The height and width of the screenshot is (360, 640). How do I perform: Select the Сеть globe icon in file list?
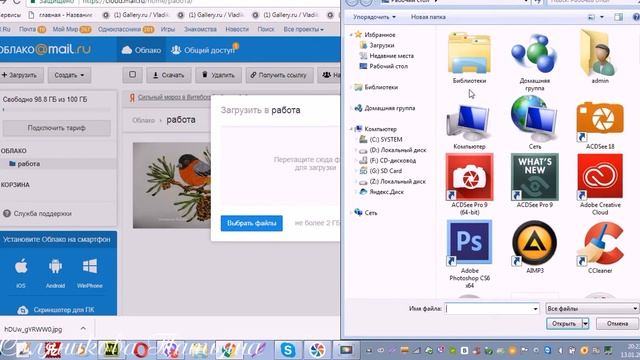tap(534, 119)
